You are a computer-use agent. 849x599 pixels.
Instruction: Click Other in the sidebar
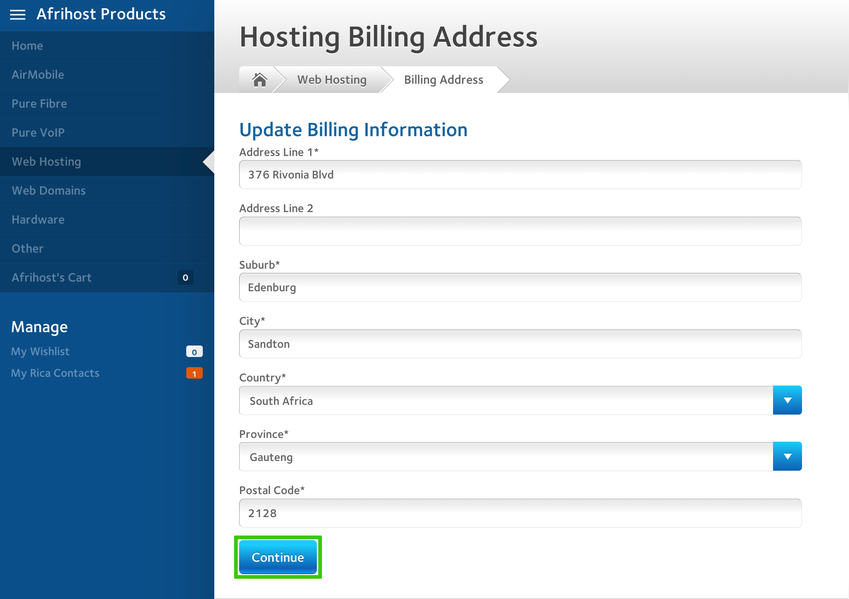pos(28,249)
